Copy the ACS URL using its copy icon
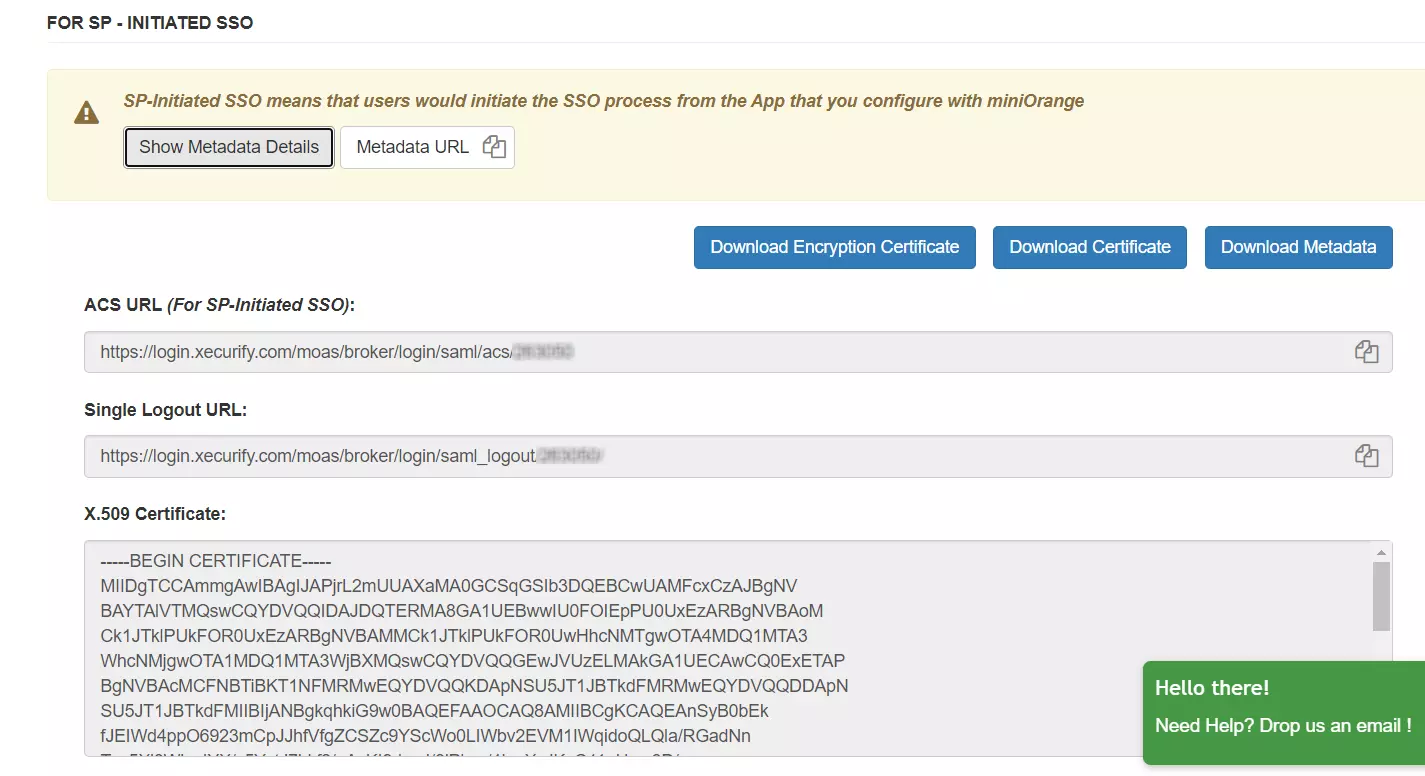1425x776 pixels. 1366,352
